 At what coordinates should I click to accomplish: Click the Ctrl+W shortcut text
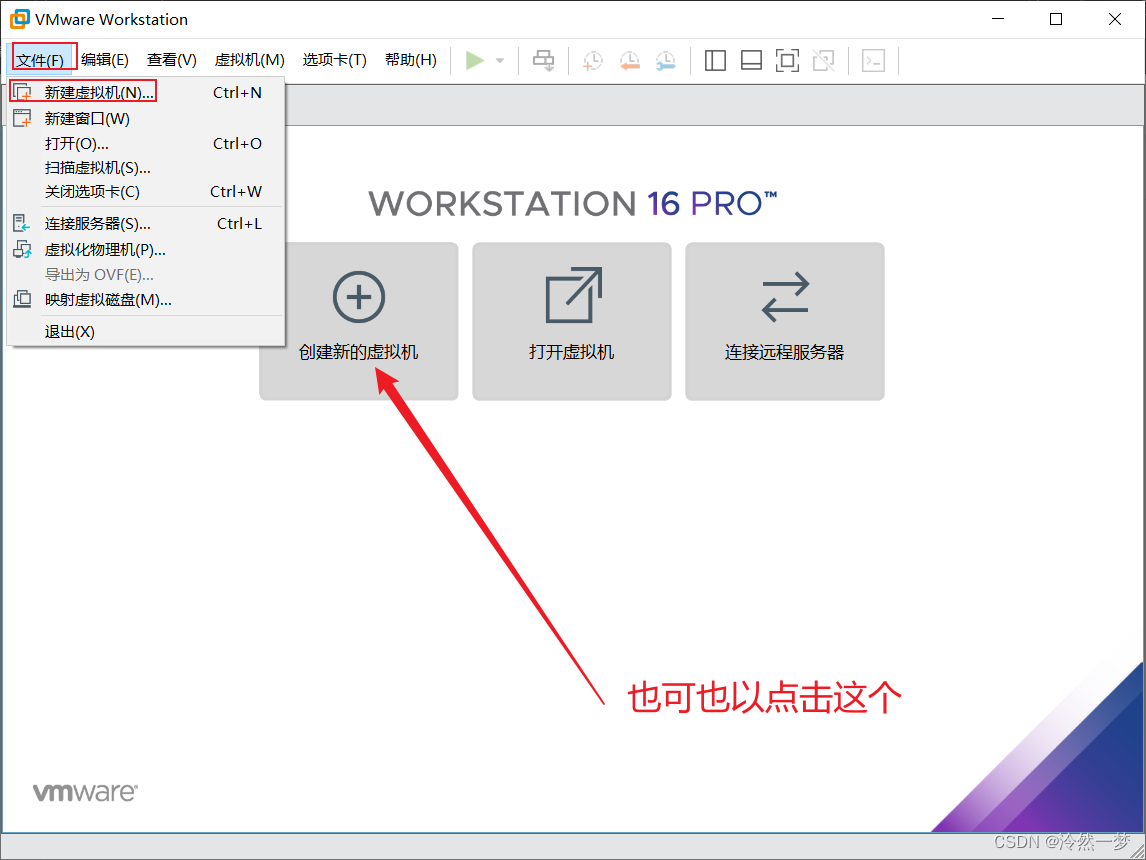(x=236, y=191)
